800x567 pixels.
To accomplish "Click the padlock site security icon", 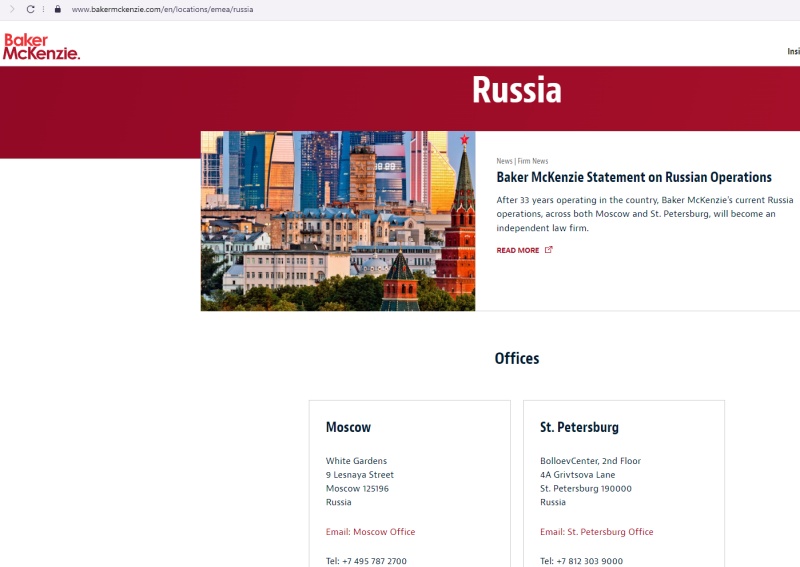I will point(58,9).
